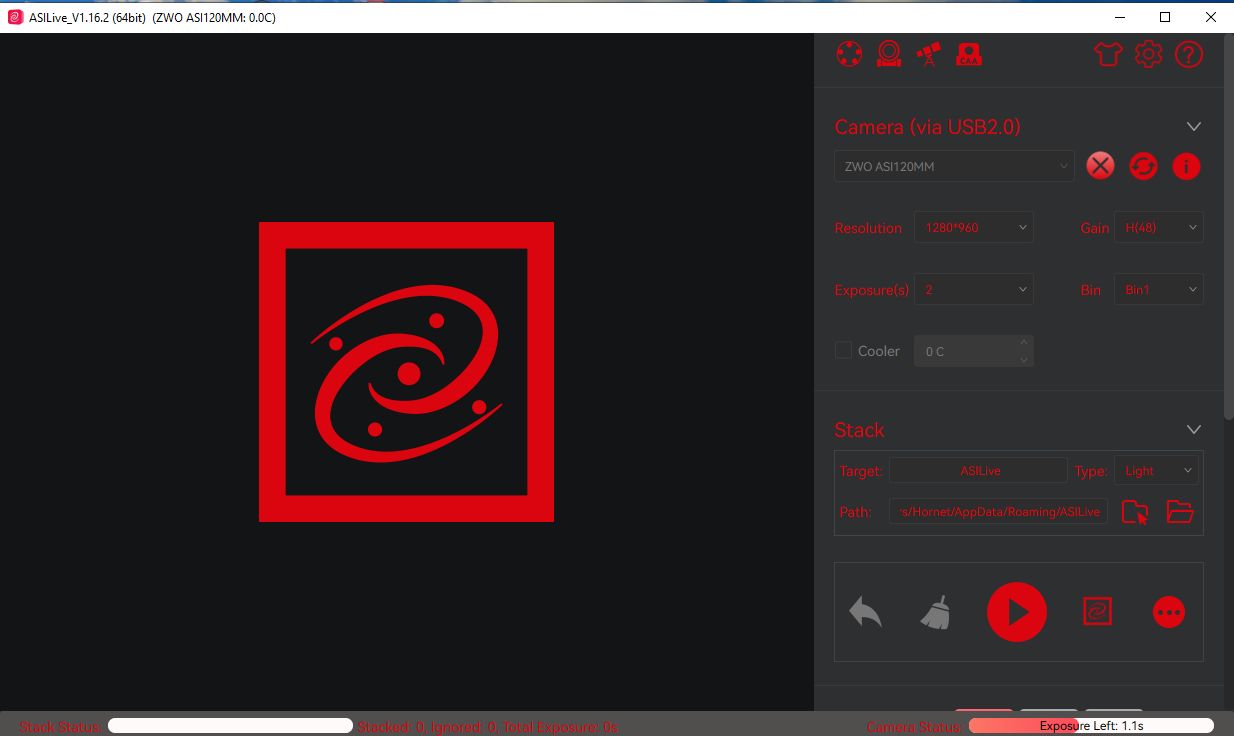Open the settings gear icon
This screenshot has width=1234, height=736.
[1149, 54]
